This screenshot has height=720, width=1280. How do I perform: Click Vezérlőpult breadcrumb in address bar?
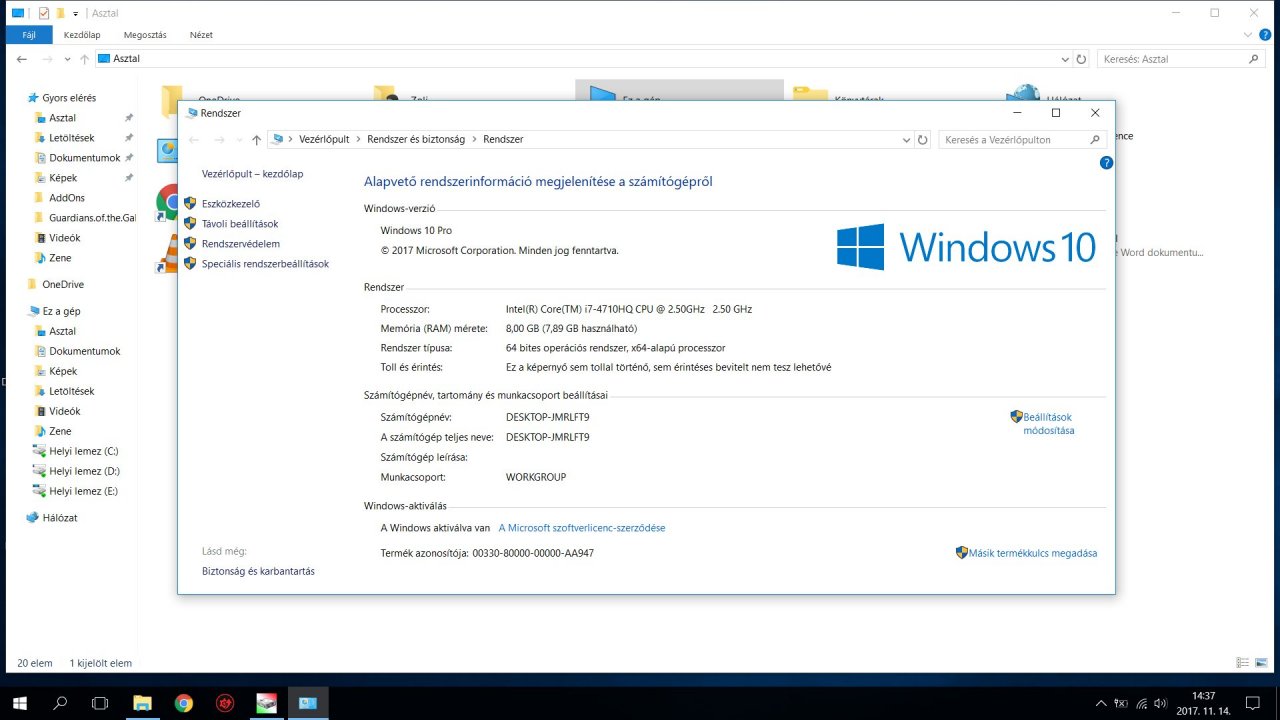(324, 140)
